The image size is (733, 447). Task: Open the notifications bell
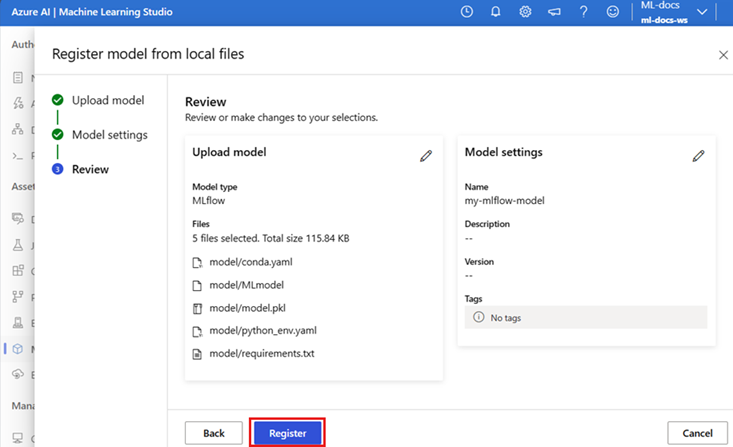(496, 12)
